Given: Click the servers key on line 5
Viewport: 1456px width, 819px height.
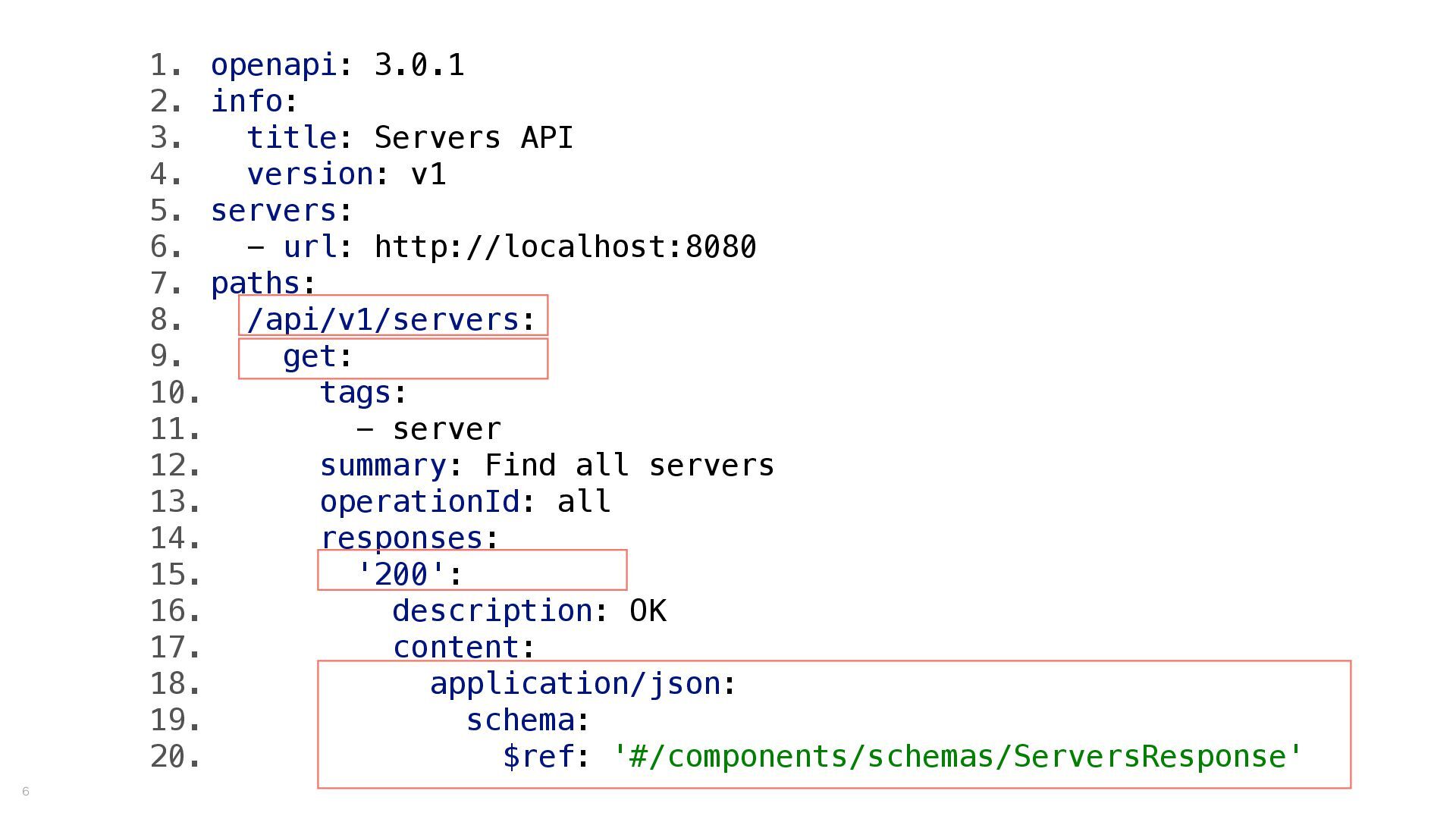Looking at the screenshot, I should [274, 211].
